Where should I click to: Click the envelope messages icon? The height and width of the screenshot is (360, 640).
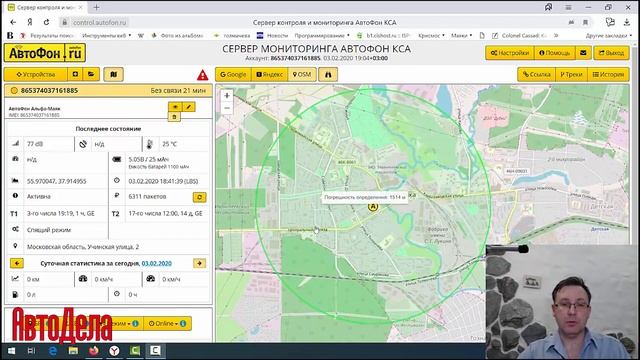pos(583,53)
